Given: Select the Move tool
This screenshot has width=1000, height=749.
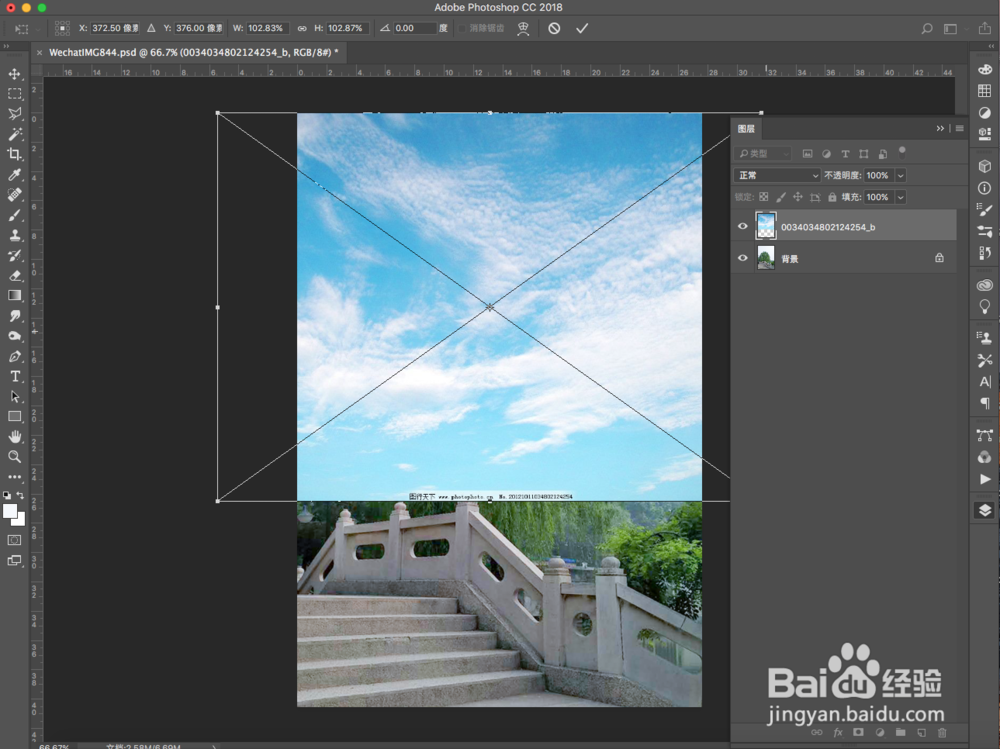Looking at the screenshot, I should coord(14,73).
